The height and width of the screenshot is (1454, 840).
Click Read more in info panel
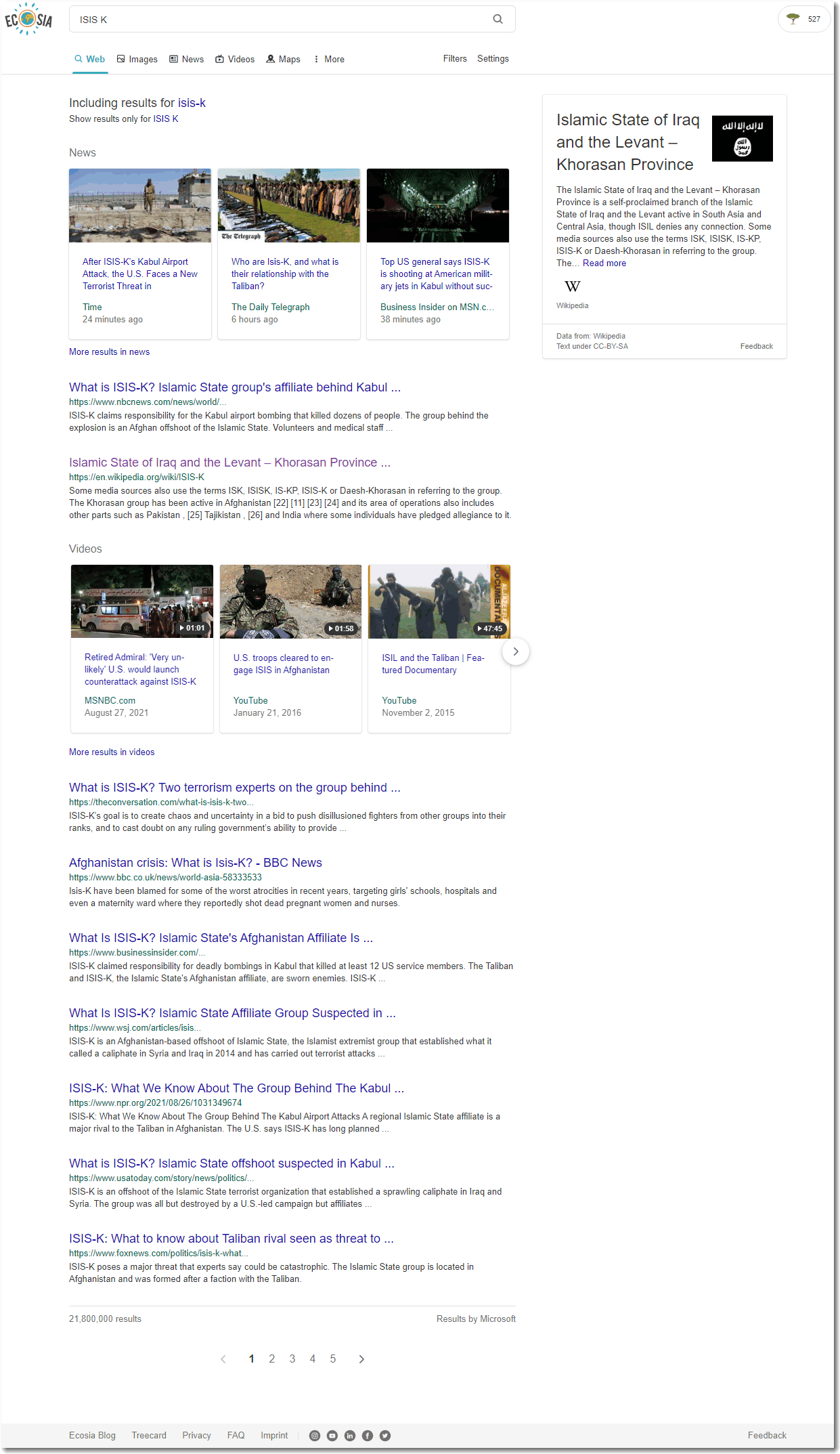point(604,263)
